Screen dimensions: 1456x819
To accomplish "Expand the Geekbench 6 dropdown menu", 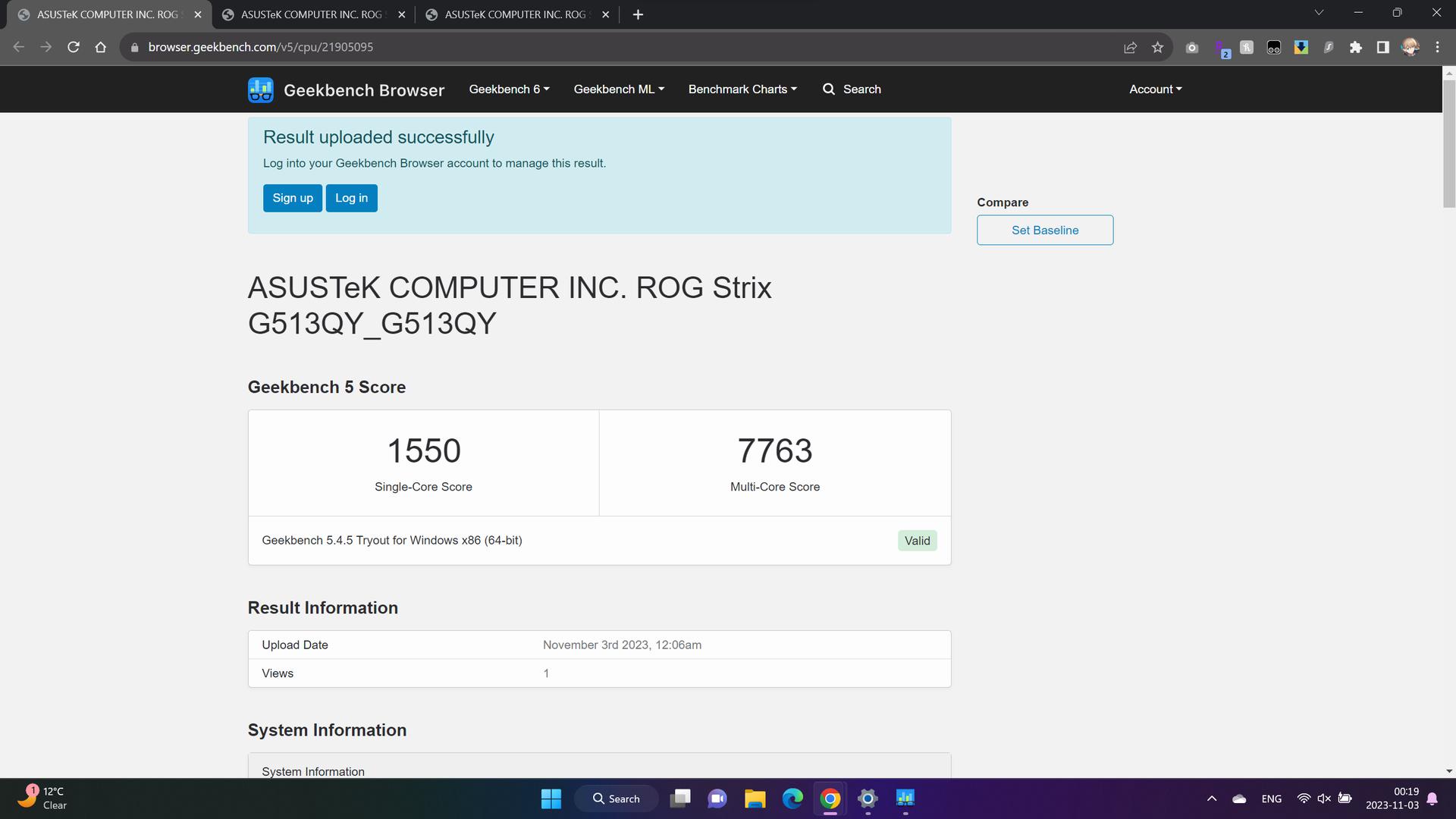I will coord(509,89).
